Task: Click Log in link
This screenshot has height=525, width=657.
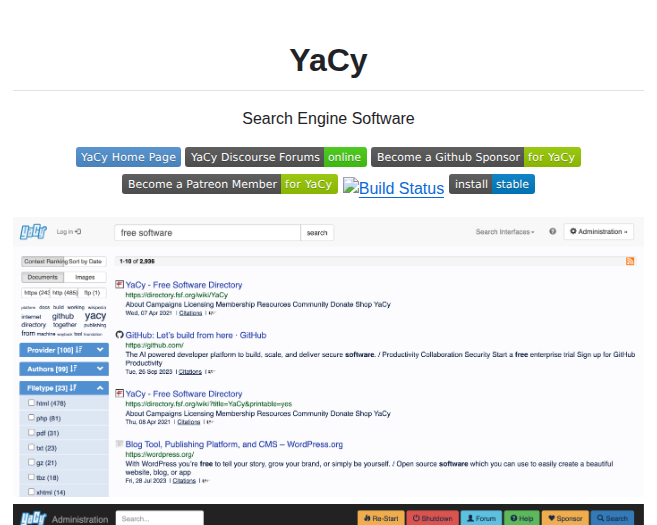Action: [x=69, y=232]
